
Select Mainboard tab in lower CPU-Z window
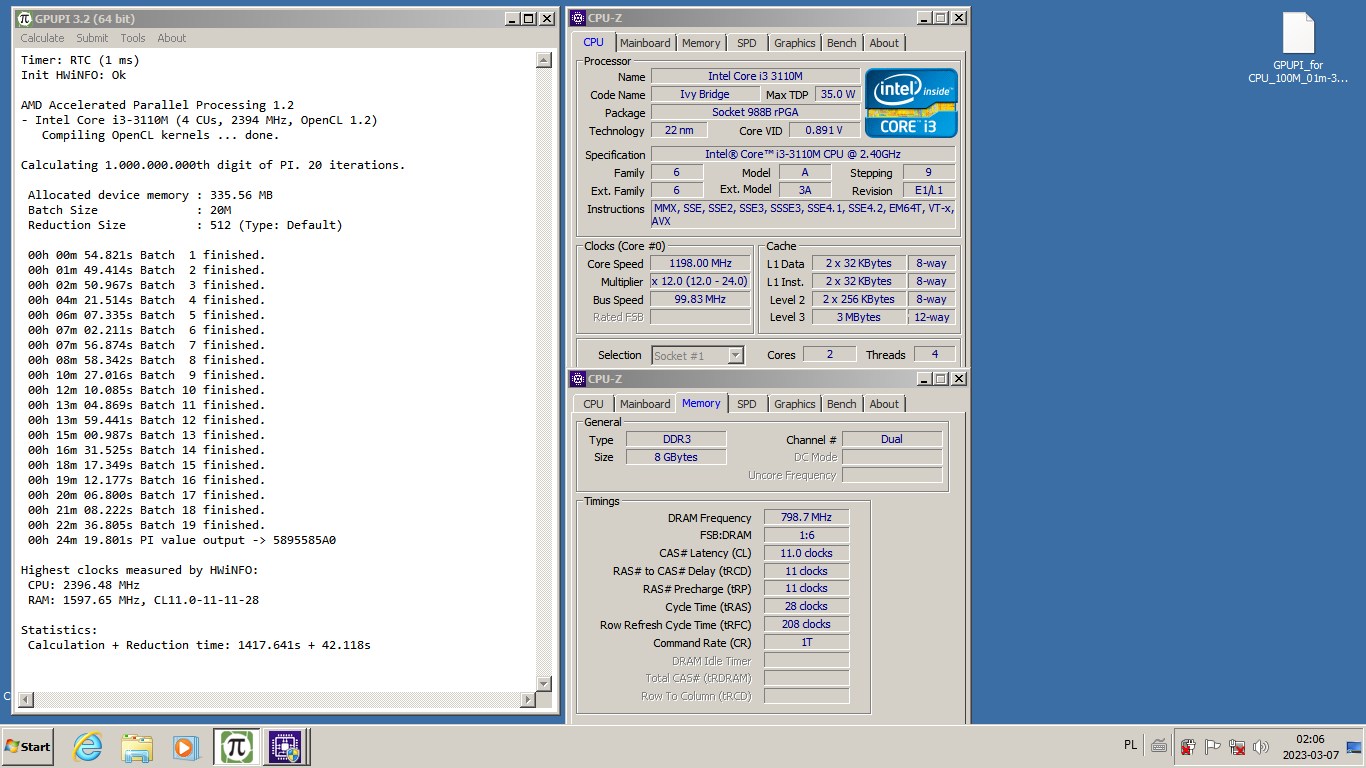click(645, 404)
